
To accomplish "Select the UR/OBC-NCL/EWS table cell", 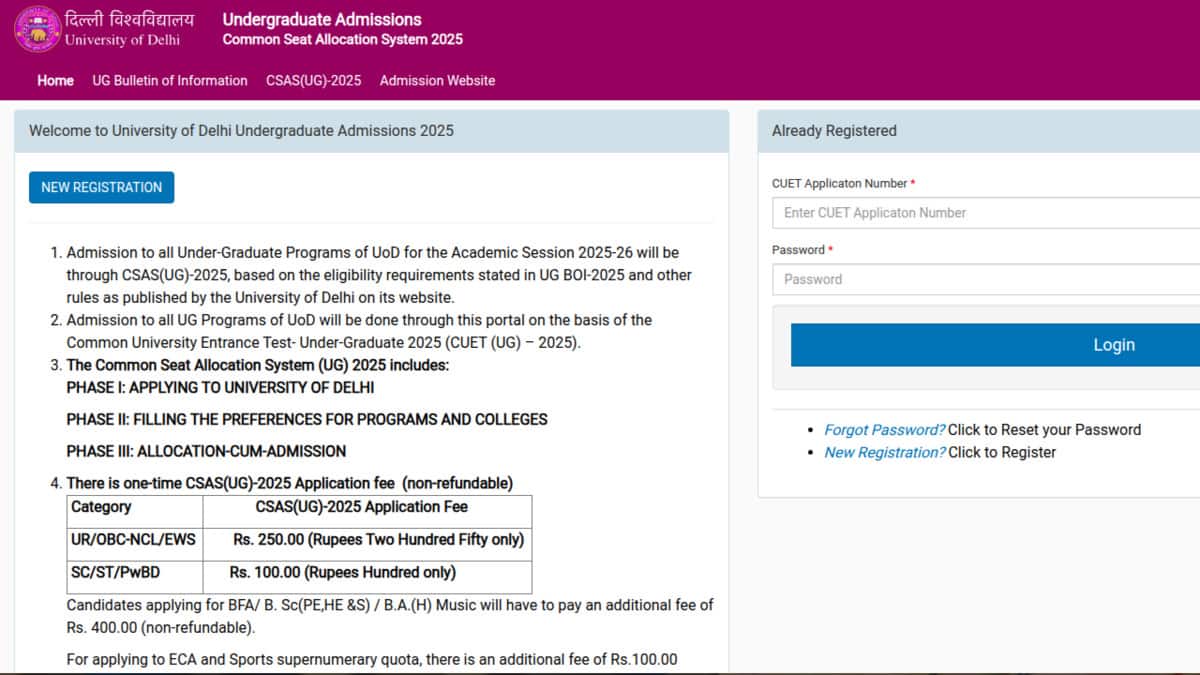I will 134,540.
